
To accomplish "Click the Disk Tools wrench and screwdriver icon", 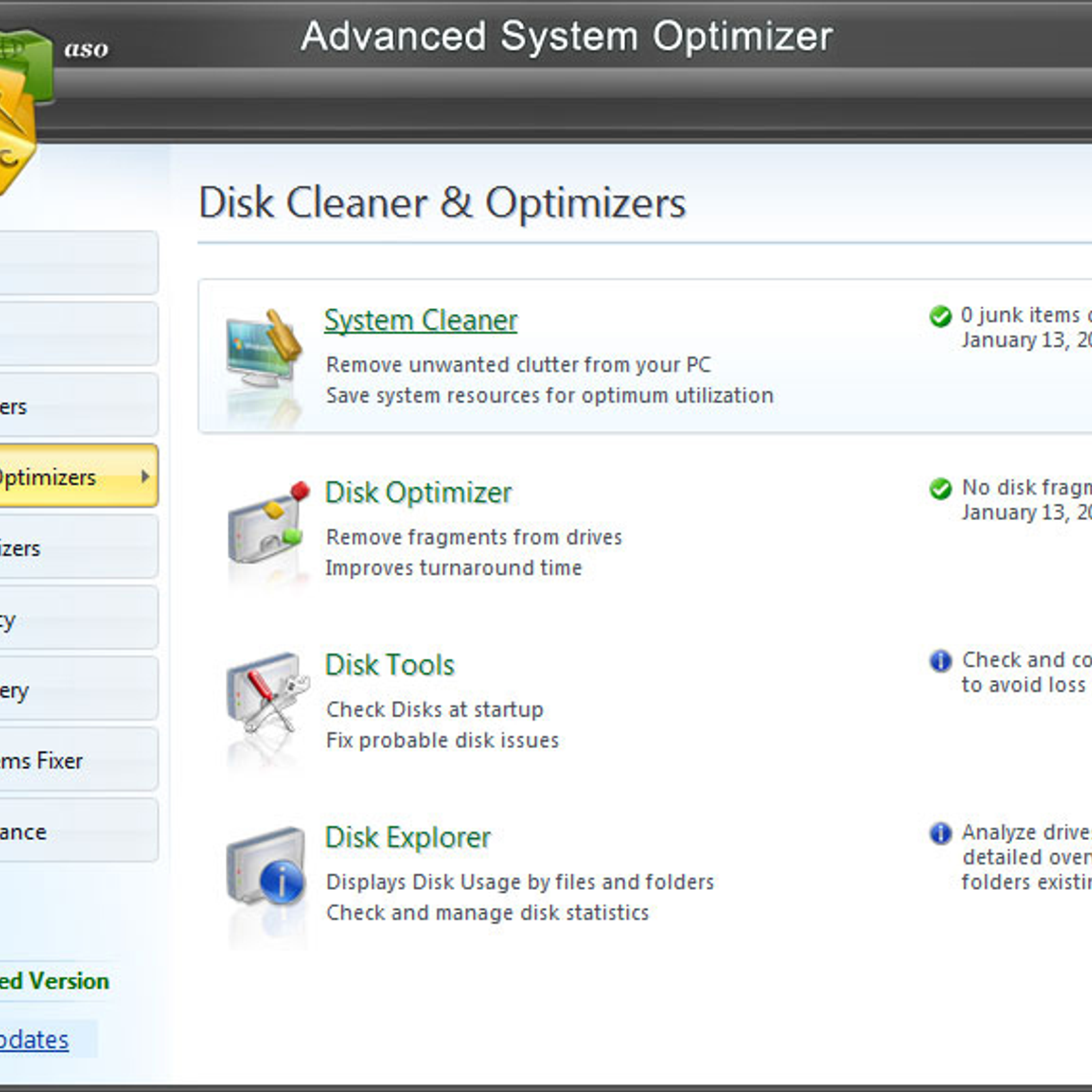I will coord(268,693).
